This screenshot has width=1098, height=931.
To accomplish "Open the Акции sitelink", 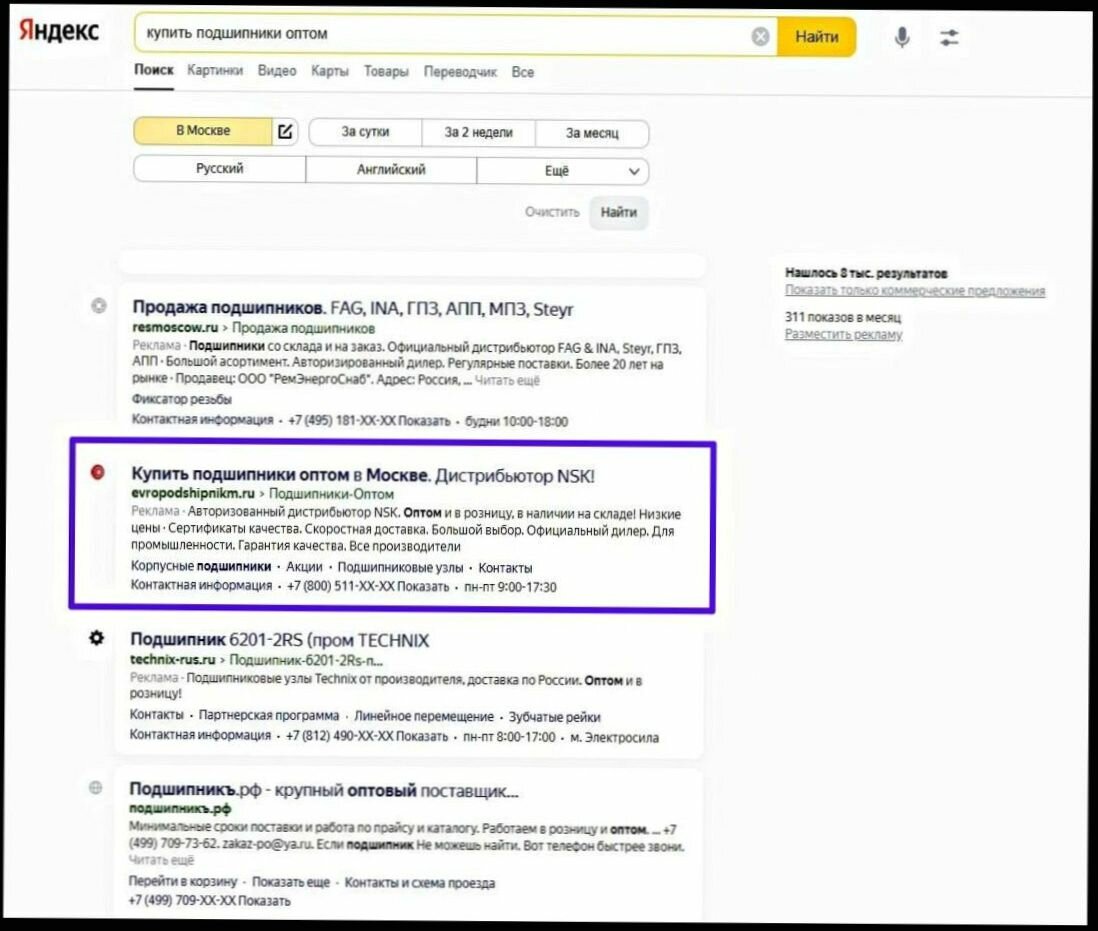I will (304, 567).
